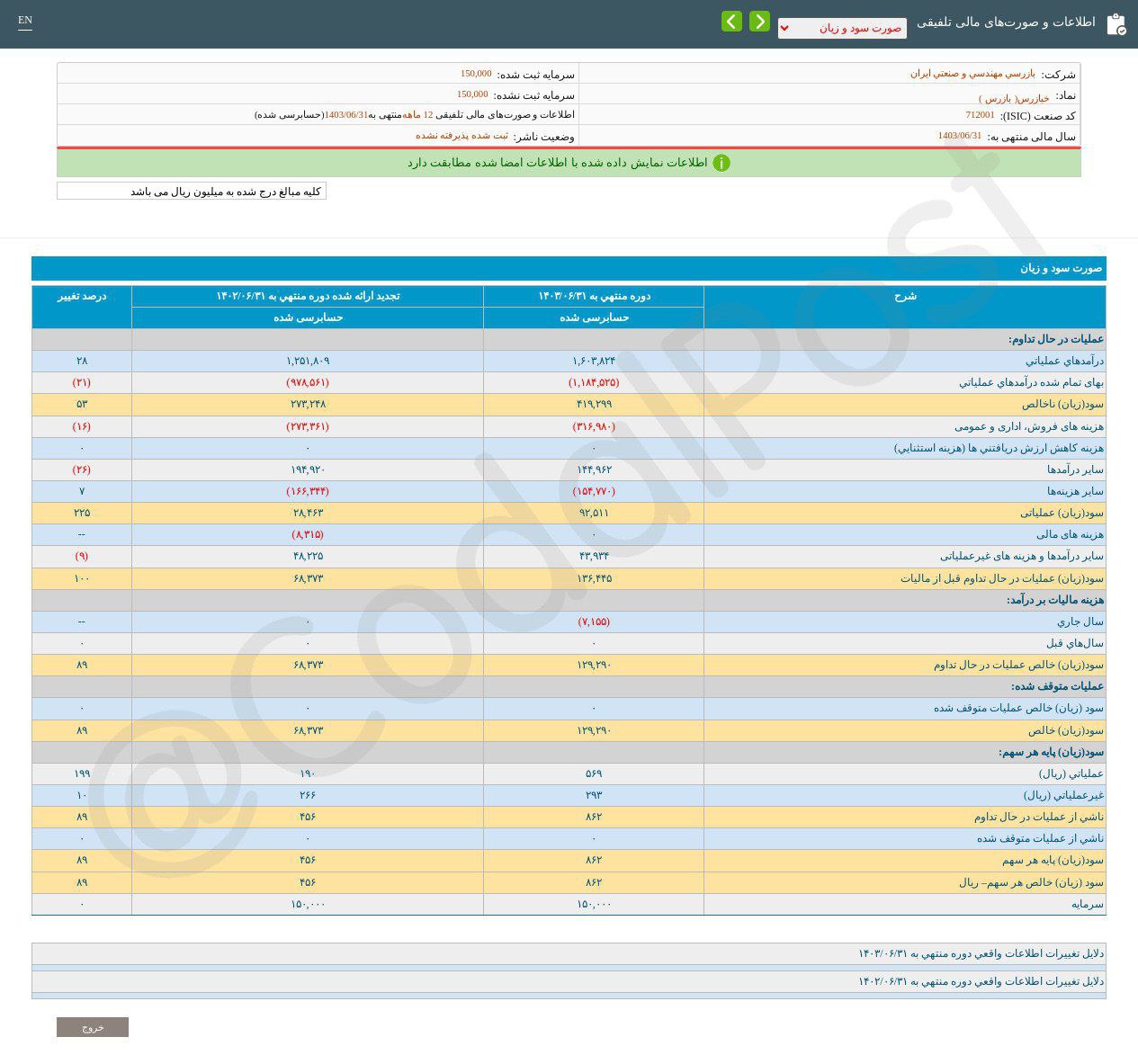Viewport: 1138px width, 1064px height.
Task: Click the ISIC industry code 712001
Action: click(980, 115)
